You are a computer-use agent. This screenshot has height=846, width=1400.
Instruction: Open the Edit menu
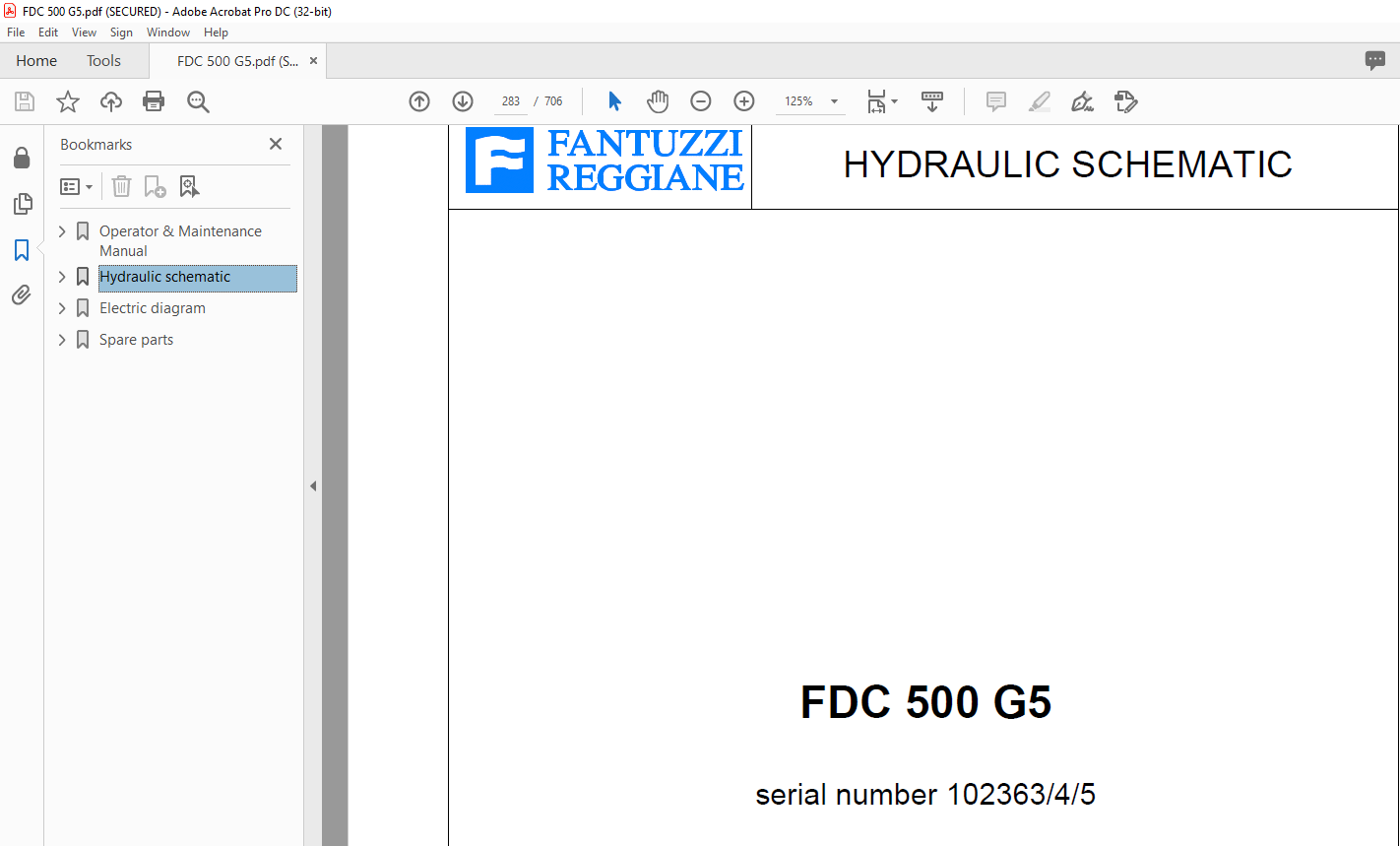[x=48, y=33]
